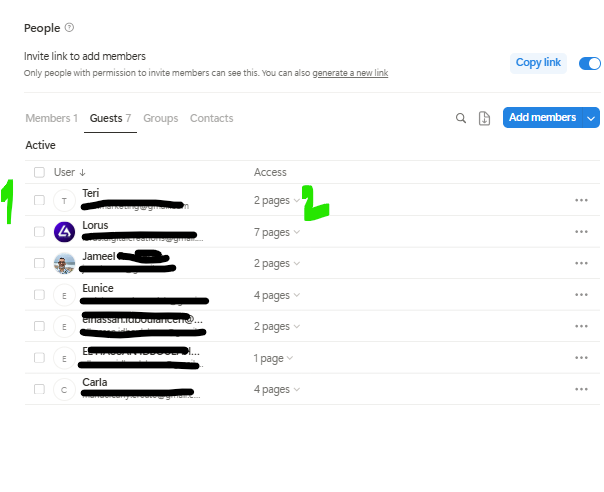The height and width of the screenshot is (492, 604).
Task: Click the name Jameel
Action: (x=99, y=256)
